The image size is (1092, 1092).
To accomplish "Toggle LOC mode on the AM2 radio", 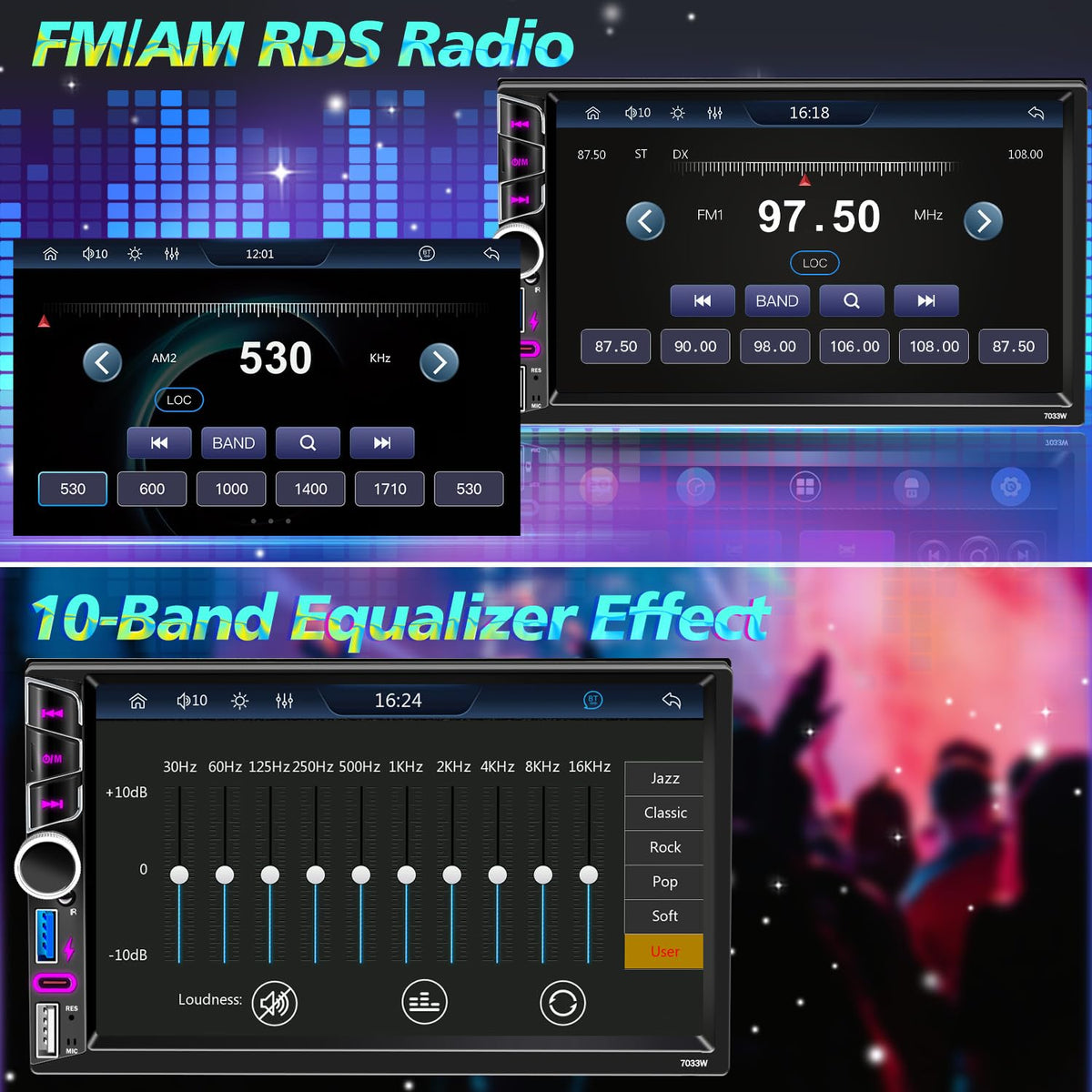I will 179,399.
